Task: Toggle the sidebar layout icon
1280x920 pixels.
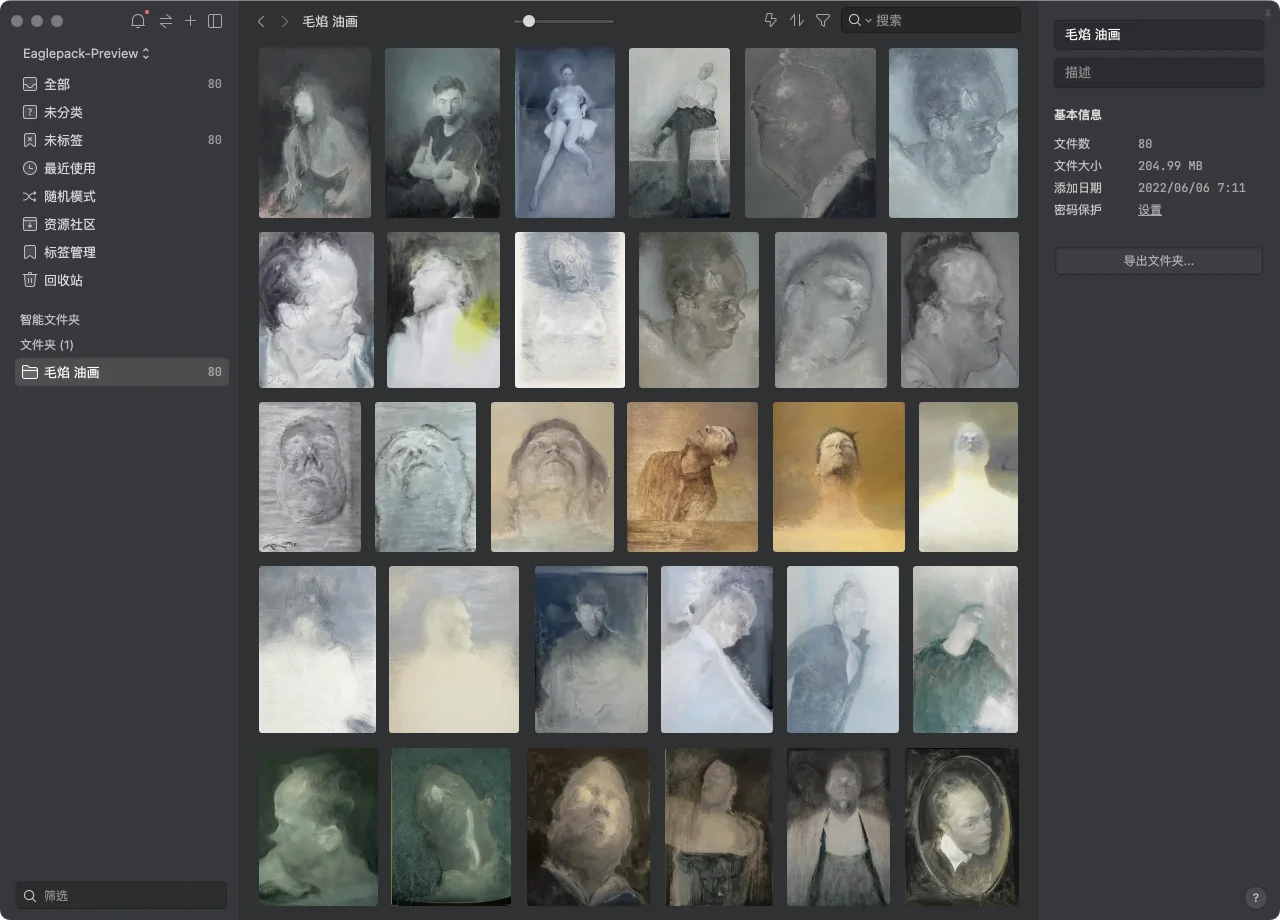Action: (215, 21)
